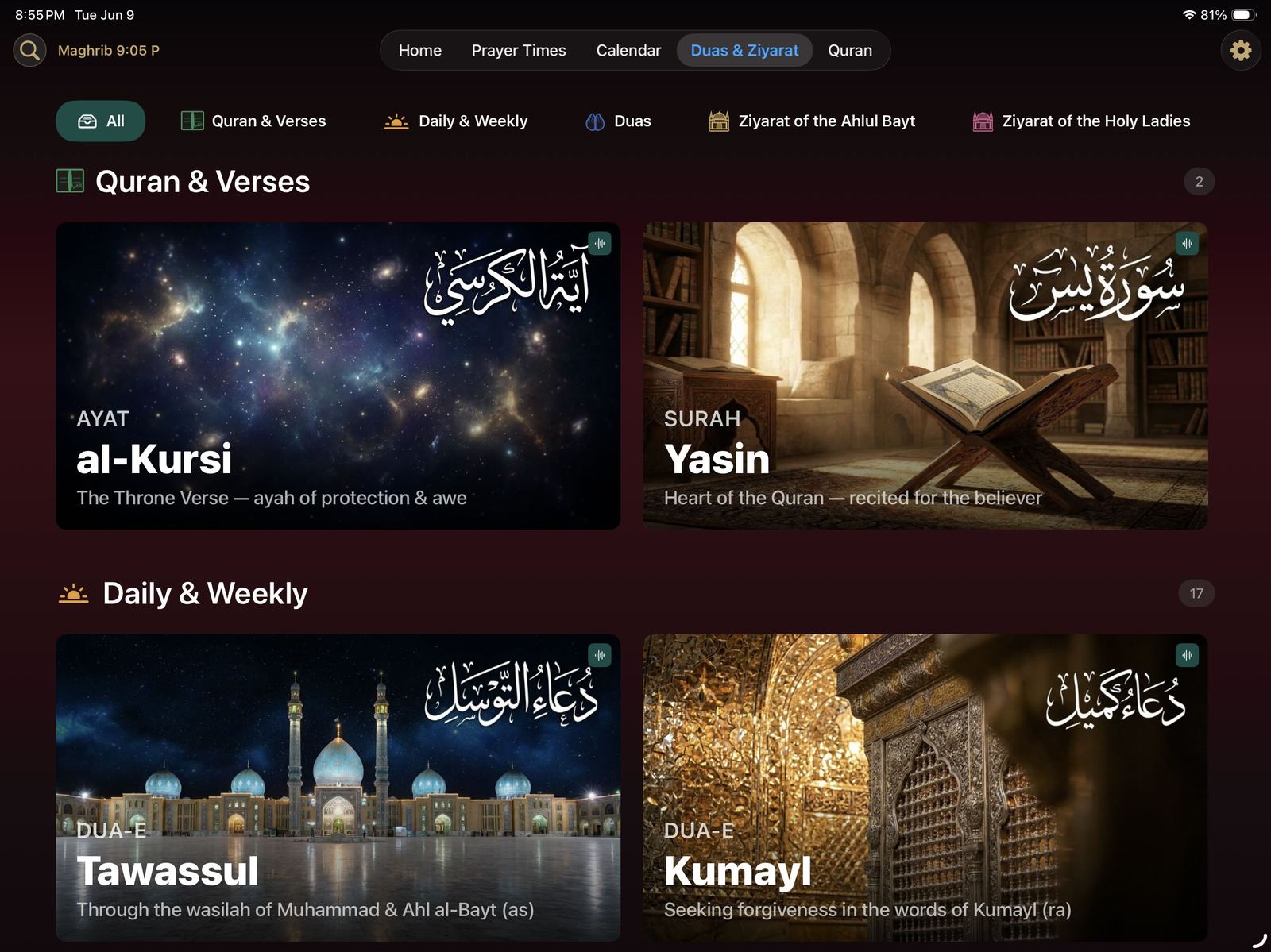Image resolution: width=1271 pixels, height=952 pixels.
Task: Filter by Quran & Verses category
Action: pyautogui.click(x=253, y=121)
